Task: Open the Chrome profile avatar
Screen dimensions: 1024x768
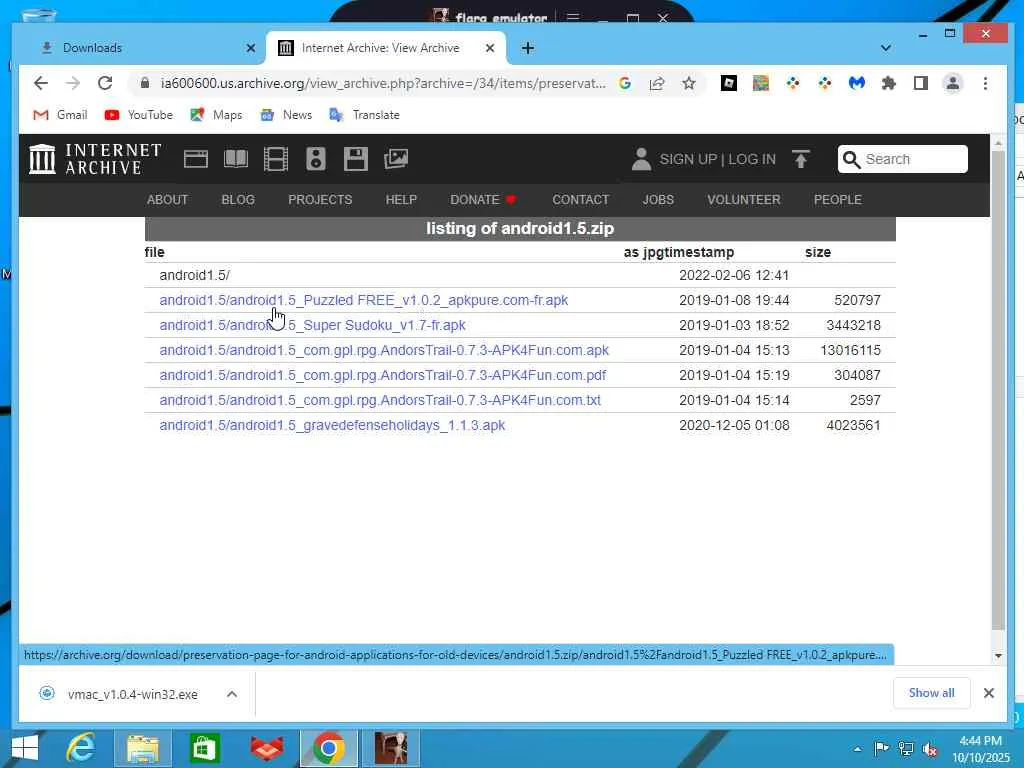Action: (x=953, y=83)
